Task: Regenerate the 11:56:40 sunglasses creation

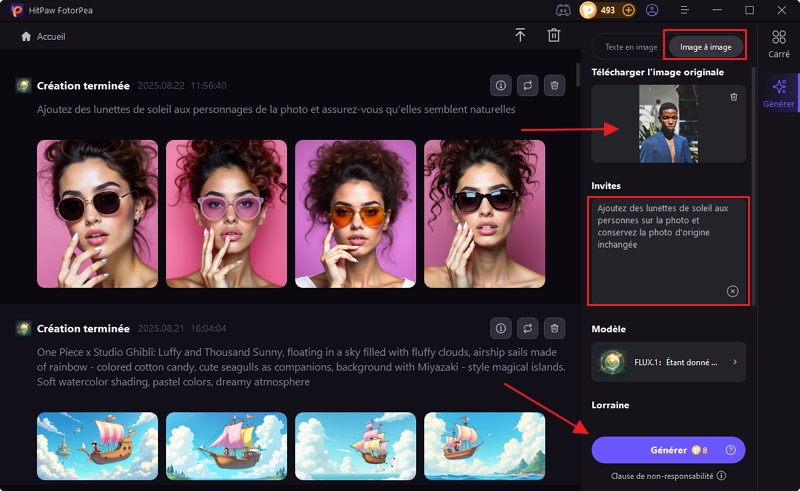Action: click(528, 85)
